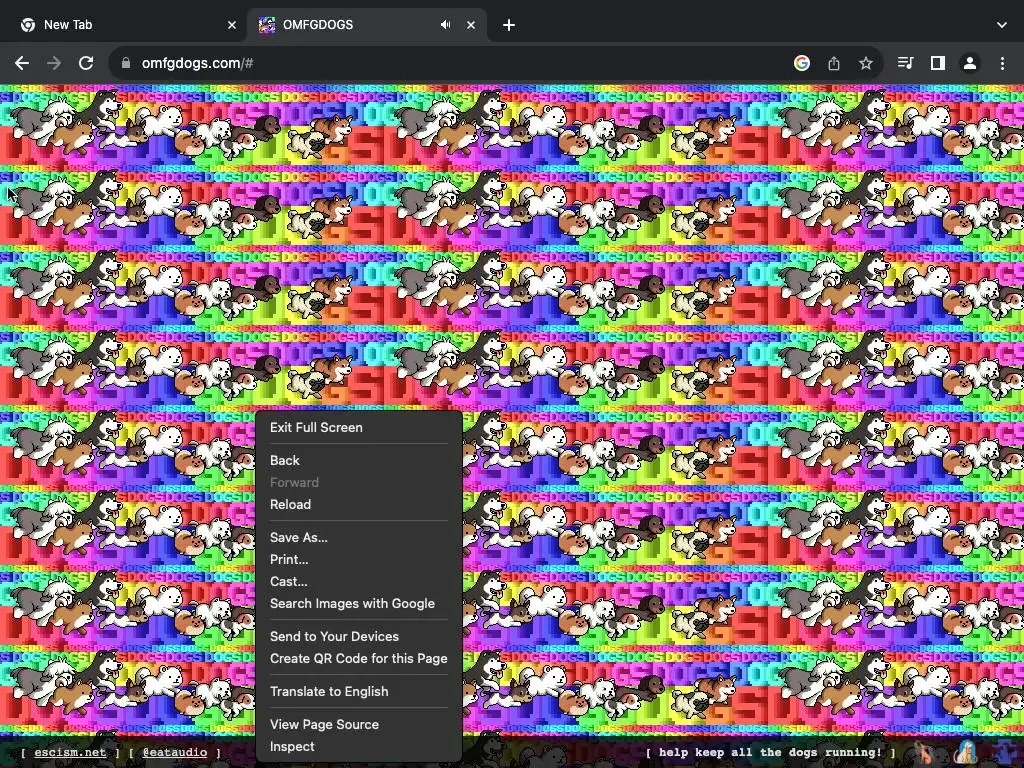Click the brown dog icon in the footer
1024x768 pixels.
[926, 752]
